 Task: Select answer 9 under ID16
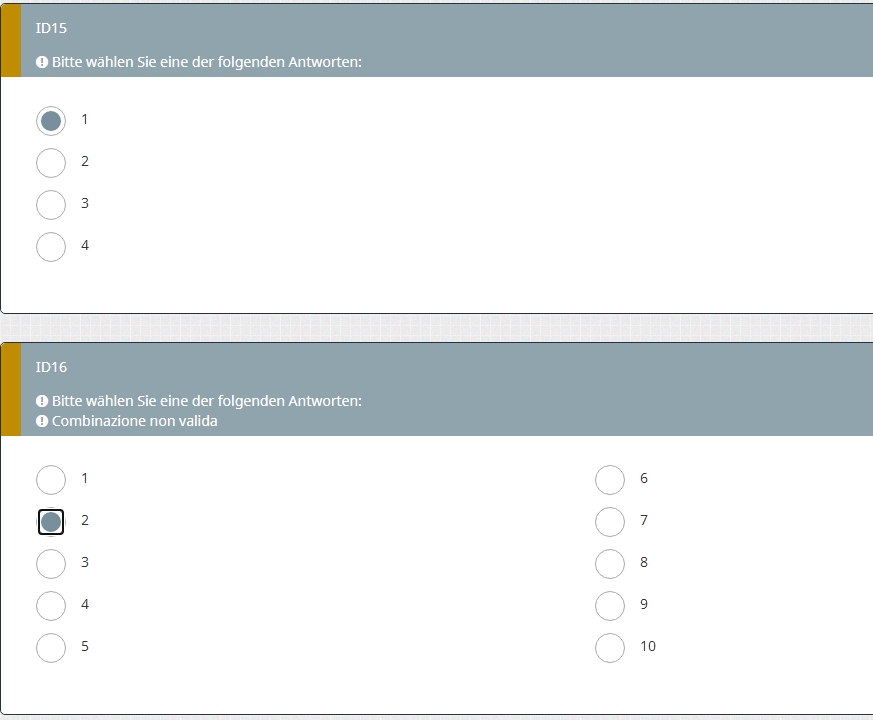pyautogui.click(x=610, y=605)
